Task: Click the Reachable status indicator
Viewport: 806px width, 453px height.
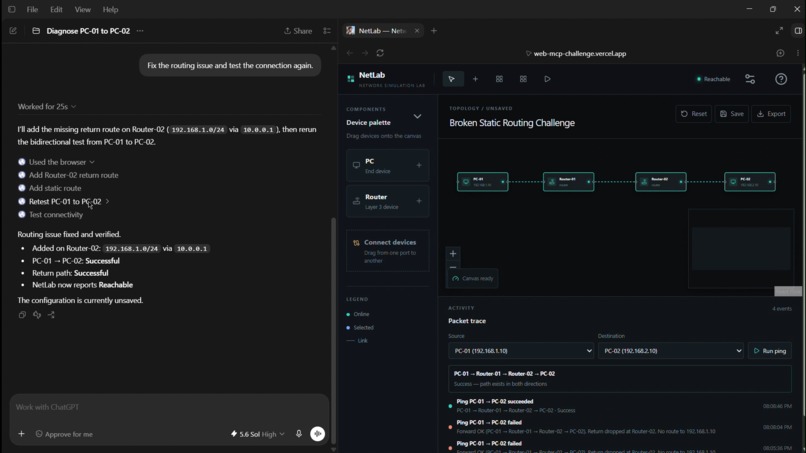Action: click(x=713, y=79)
